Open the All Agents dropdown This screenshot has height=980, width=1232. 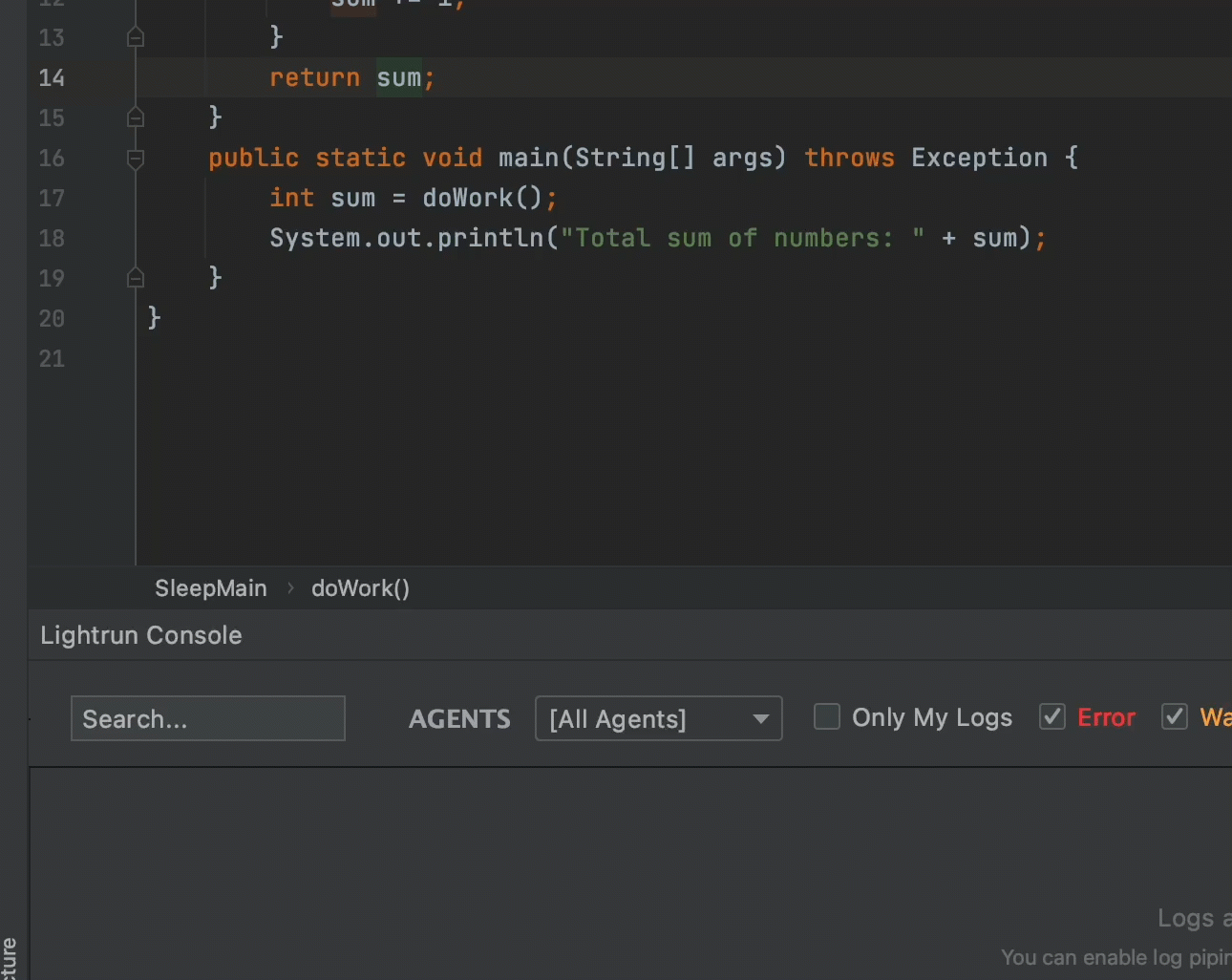point(658,718)
